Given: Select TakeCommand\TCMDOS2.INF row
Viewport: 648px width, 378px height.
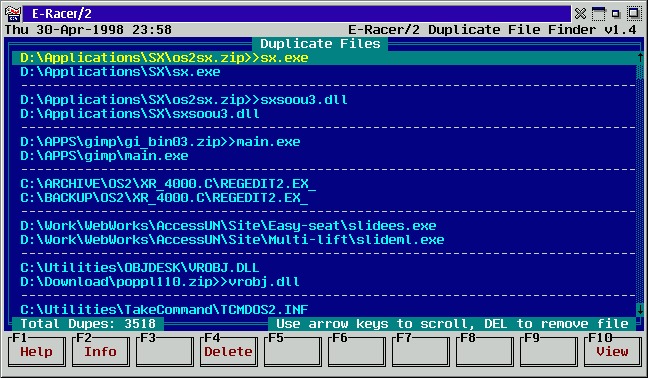Looking at the screenshot, I should click(x=324, y=309).
